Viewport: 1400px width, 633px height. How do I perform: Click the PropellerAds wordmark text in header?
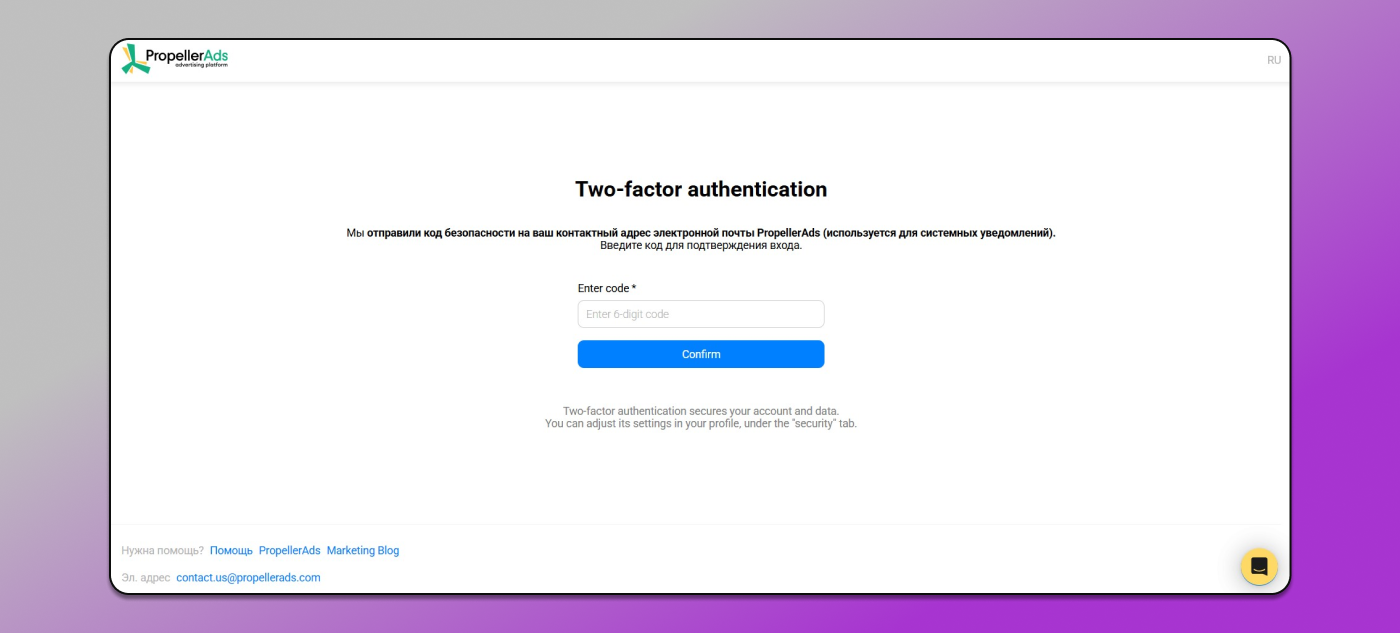(187, 54)
